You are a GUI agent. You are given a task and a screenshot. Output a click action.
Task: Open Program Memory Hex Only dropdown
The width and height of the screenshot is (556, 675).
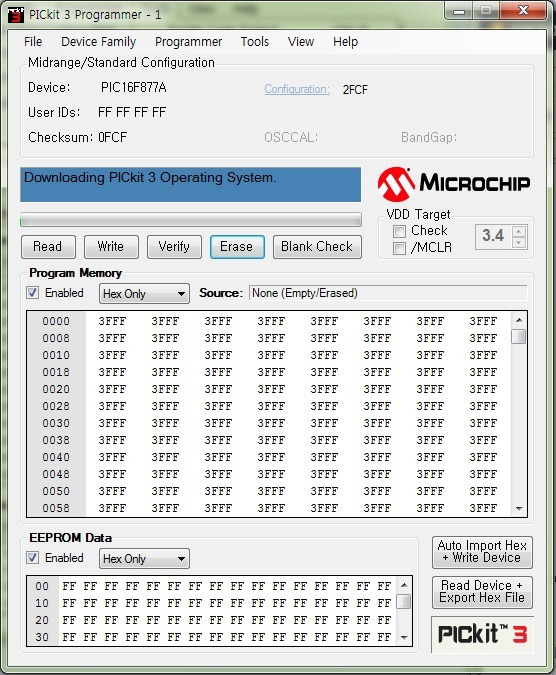(144, 294)
